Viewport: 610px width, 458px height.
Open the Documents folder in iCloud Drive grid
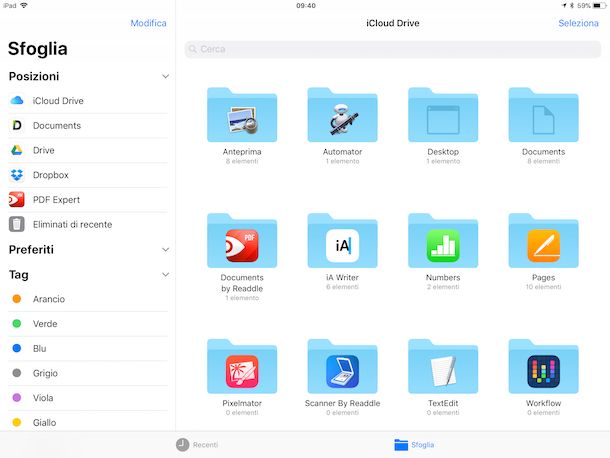coord(543,115)
